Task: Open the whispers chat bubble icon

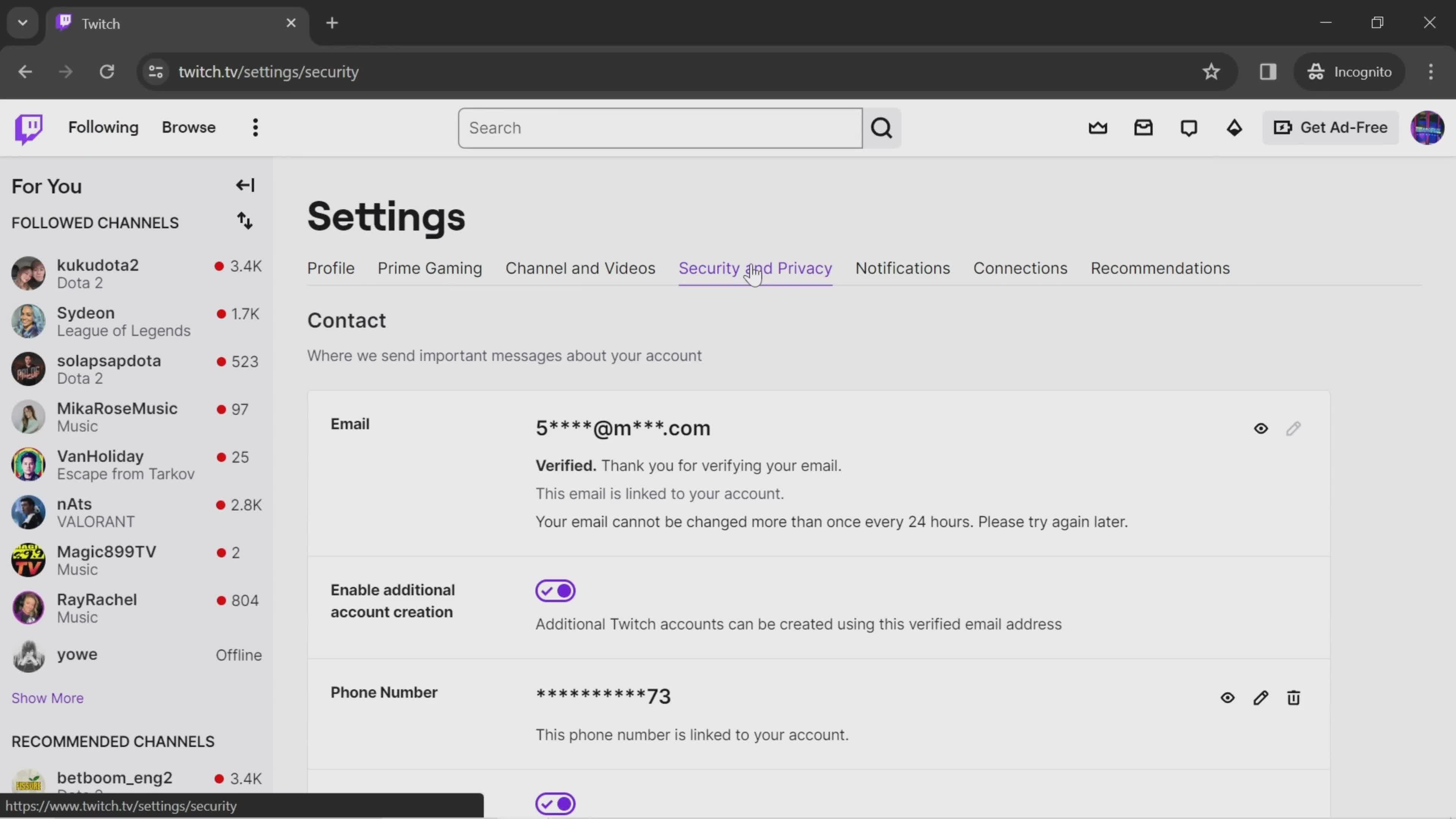Action: pyautogui.click(x=1189, y=128)
